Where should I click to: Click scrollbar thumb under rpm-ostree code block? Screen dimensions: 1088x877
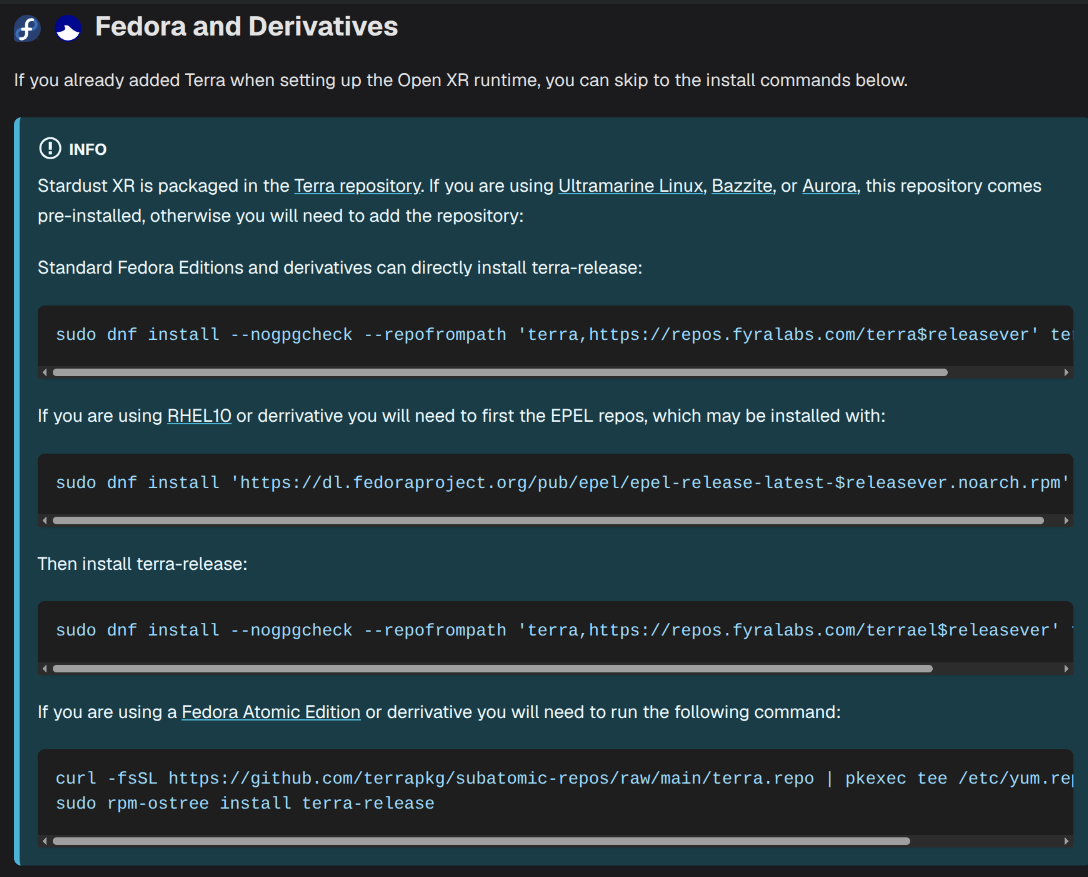click(481, 841)
